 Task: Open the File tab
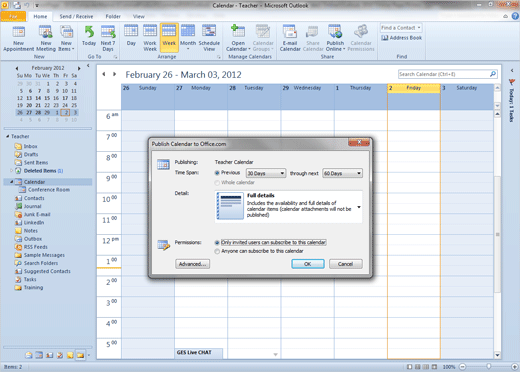pyautogui.click(x=13, y=16)
